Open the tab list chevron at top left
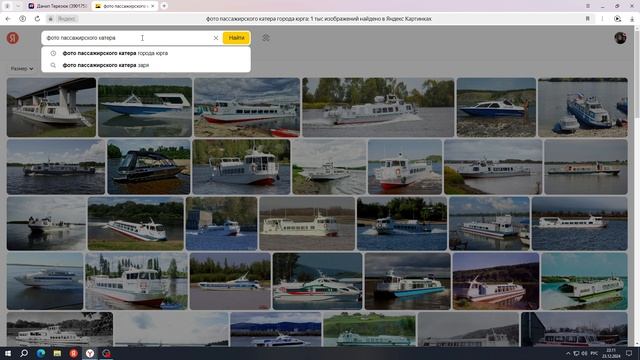Viewport: 640px width, 360px height. pos(18,6)
